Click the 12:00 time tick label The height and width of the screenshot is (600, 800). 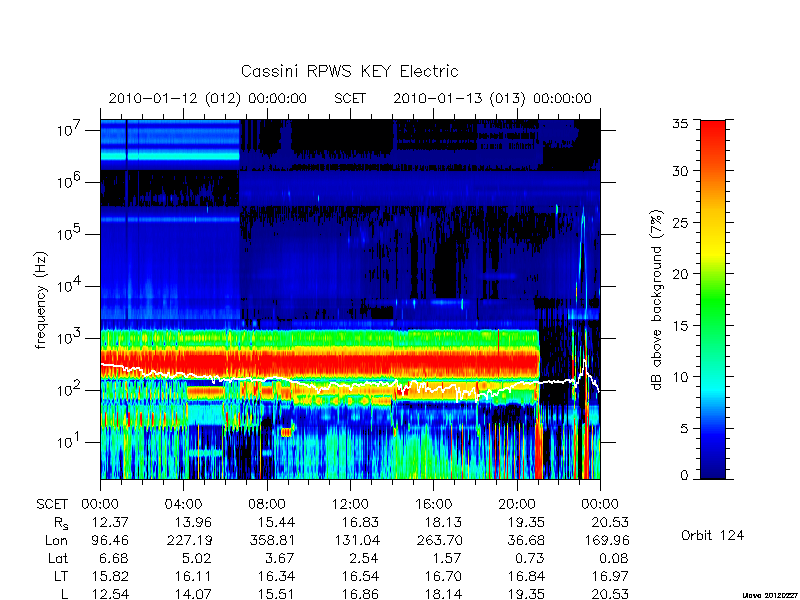coord(350,505)
